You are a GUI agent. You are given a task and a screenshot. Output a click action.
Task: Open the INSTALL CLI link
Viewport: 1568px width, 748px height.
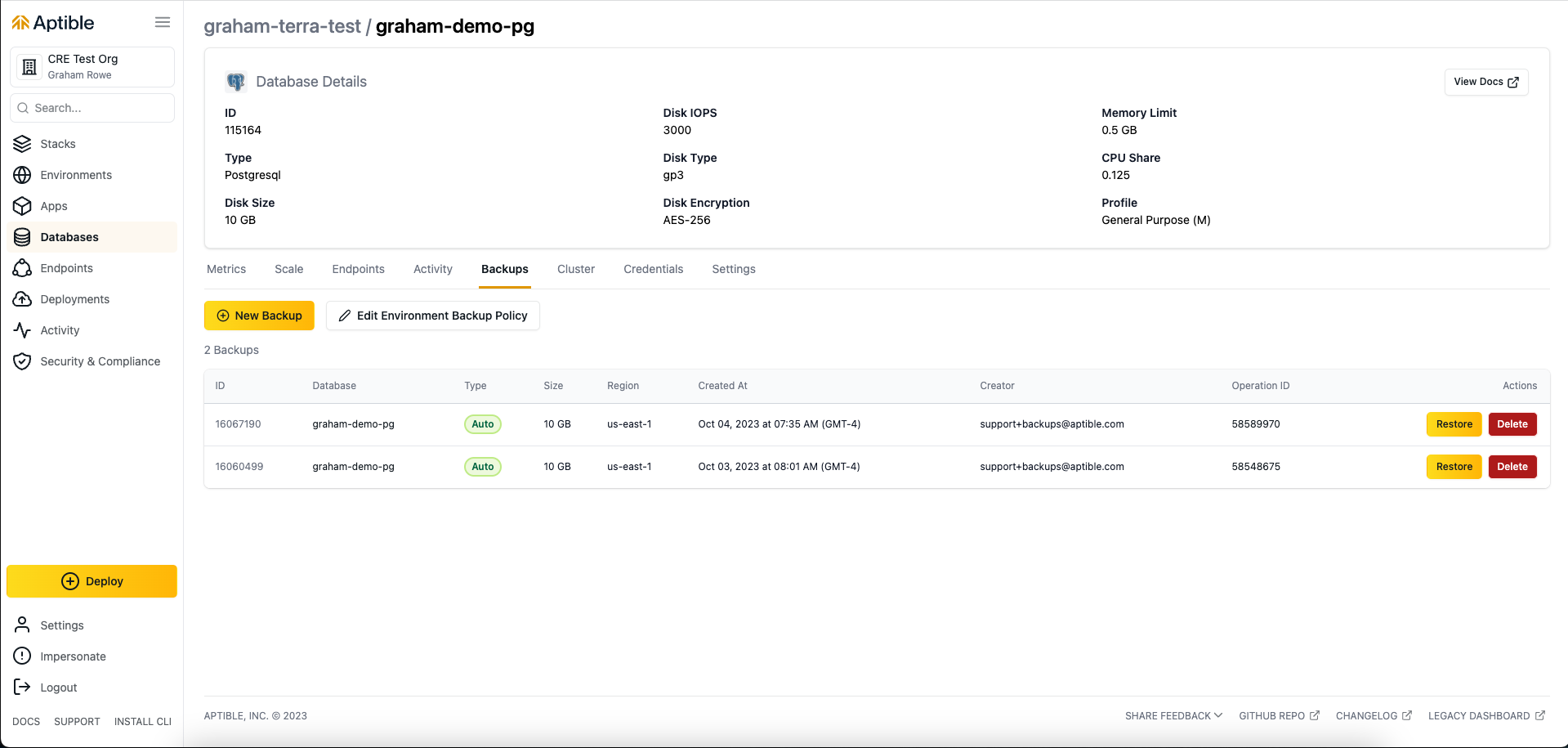click(x=143, y=721)
